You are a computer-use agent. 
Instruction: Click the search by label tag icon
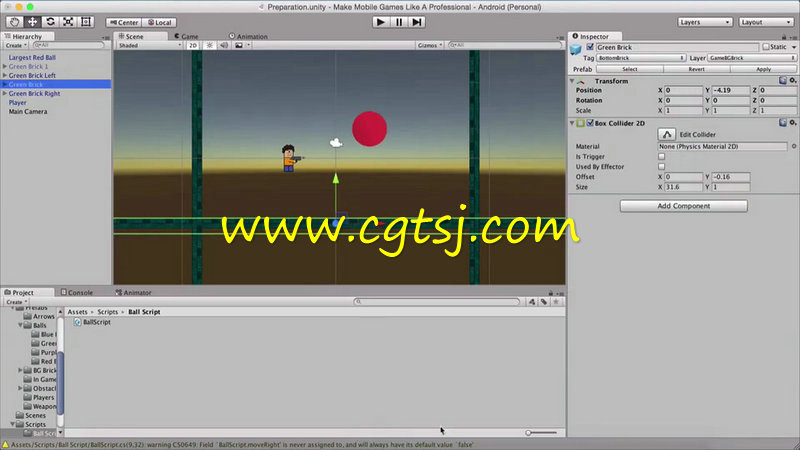click(x=544, y=302)
